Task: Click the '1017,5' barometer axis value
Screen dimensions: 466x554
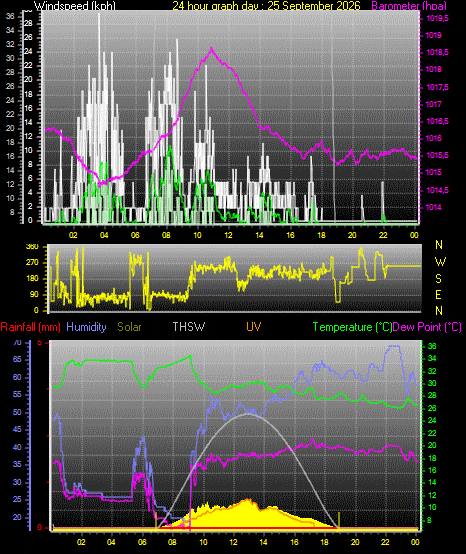Action: coord(437,87)
